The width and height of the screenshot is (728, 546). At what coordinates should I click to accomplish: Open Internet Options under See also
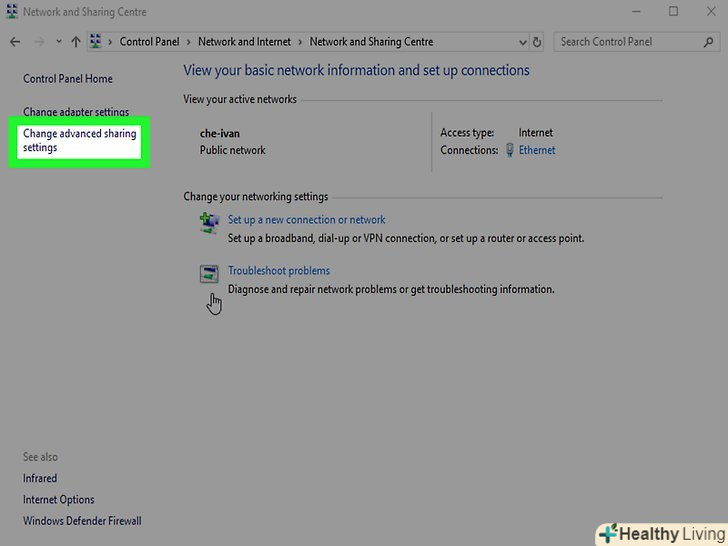pyautogui.click(x=59, y=500)
